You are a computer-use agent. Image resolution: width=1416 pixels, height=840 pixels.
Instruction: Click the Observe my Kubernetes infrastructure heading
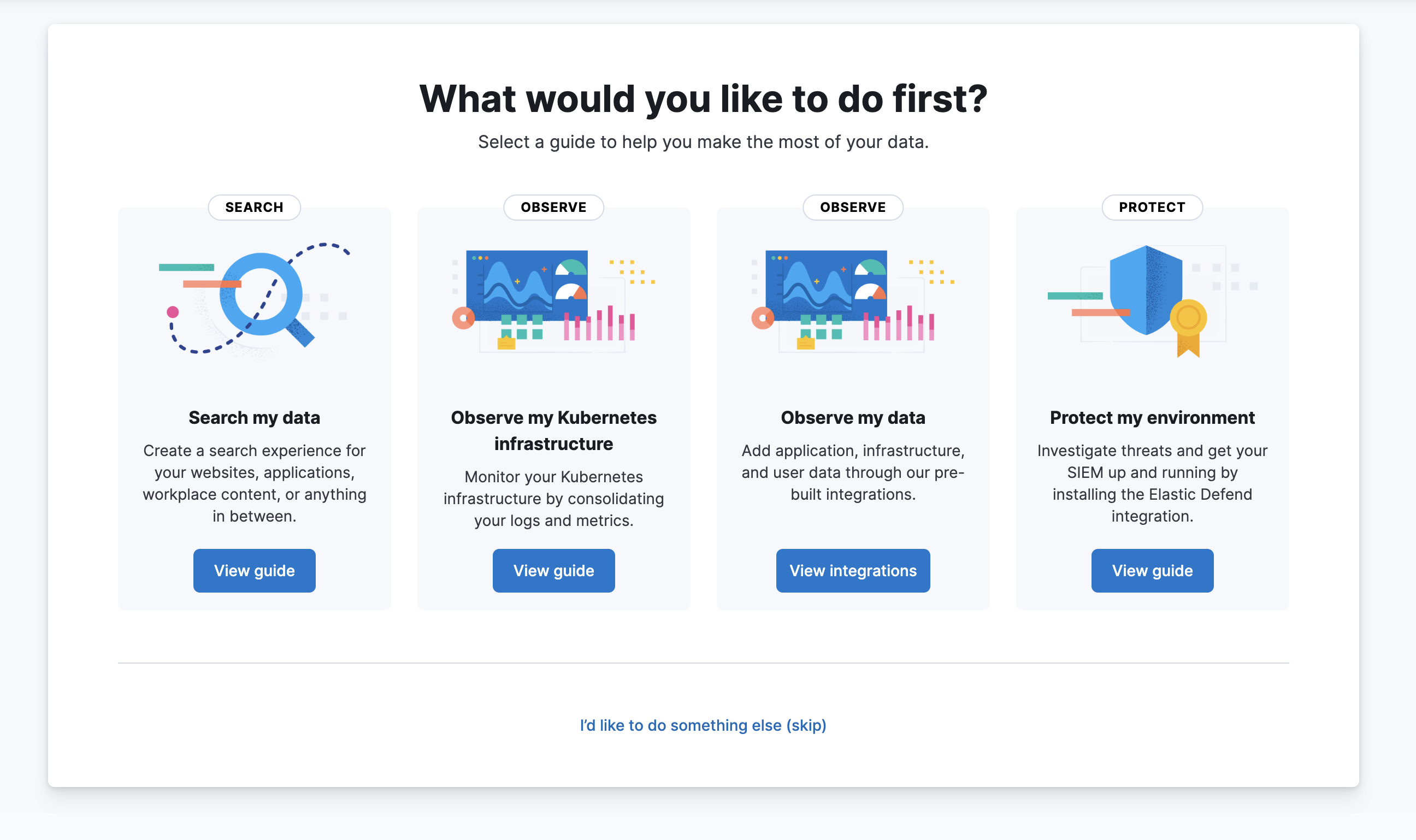[553, 430]
